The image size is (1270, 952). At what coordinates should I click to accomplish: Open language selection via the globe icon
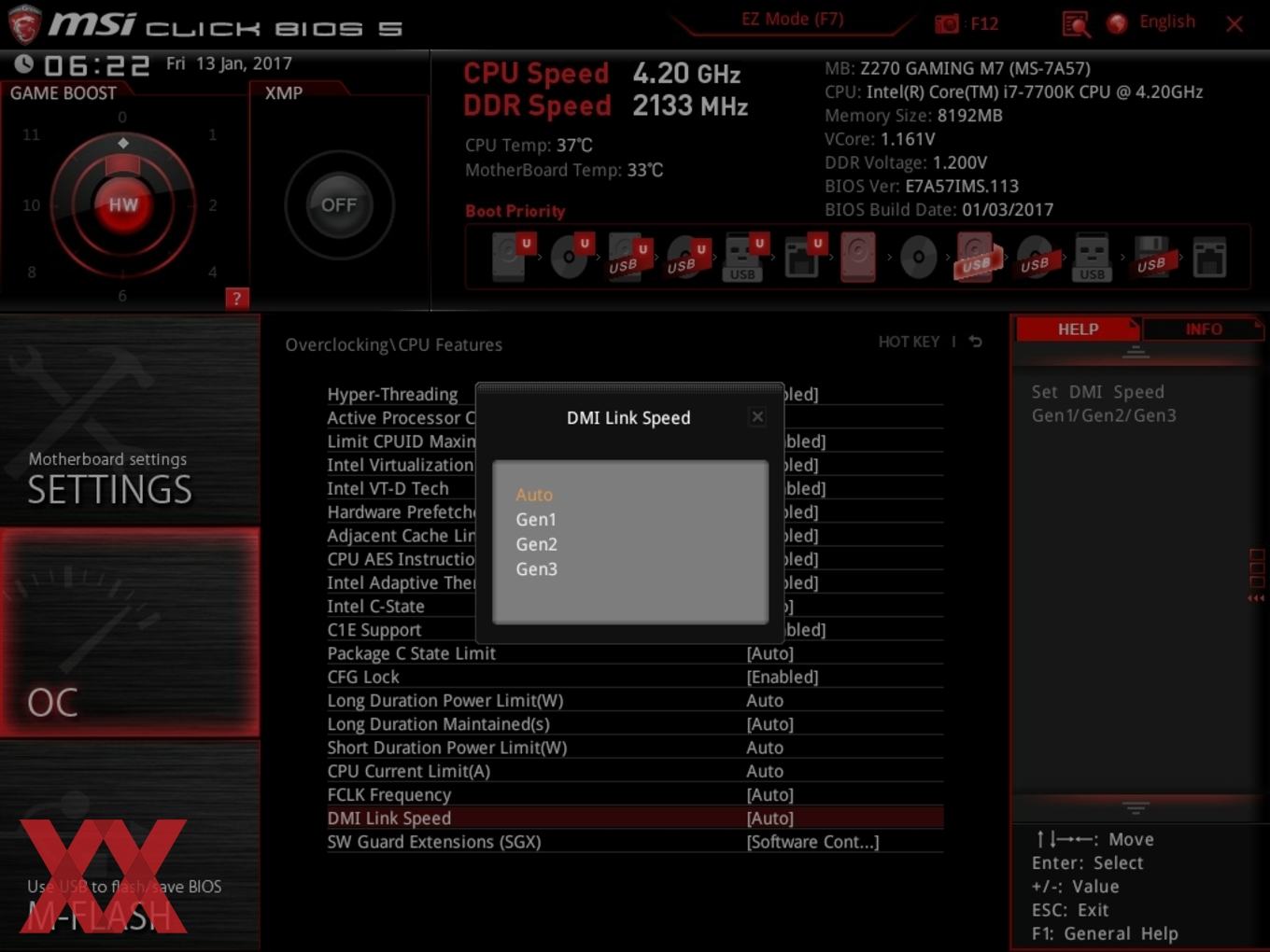[1117, 23]
